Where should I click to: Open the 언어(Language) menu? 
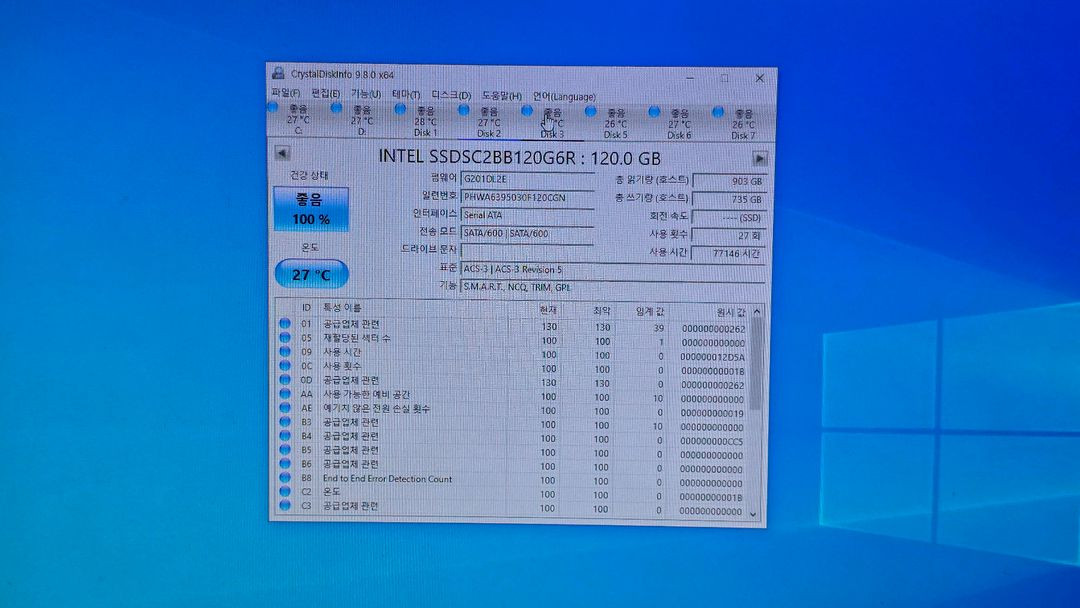click(x=563, y=96)
